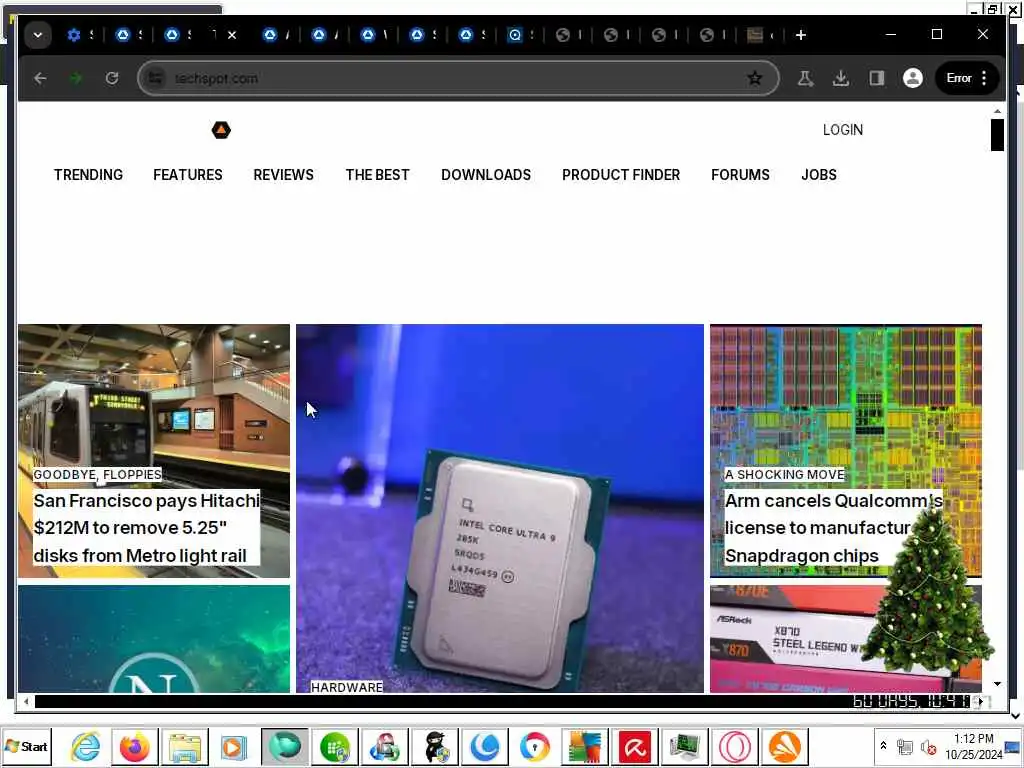
Task: Open the Chrome Labs flask icon
Action: coord(805,78)
